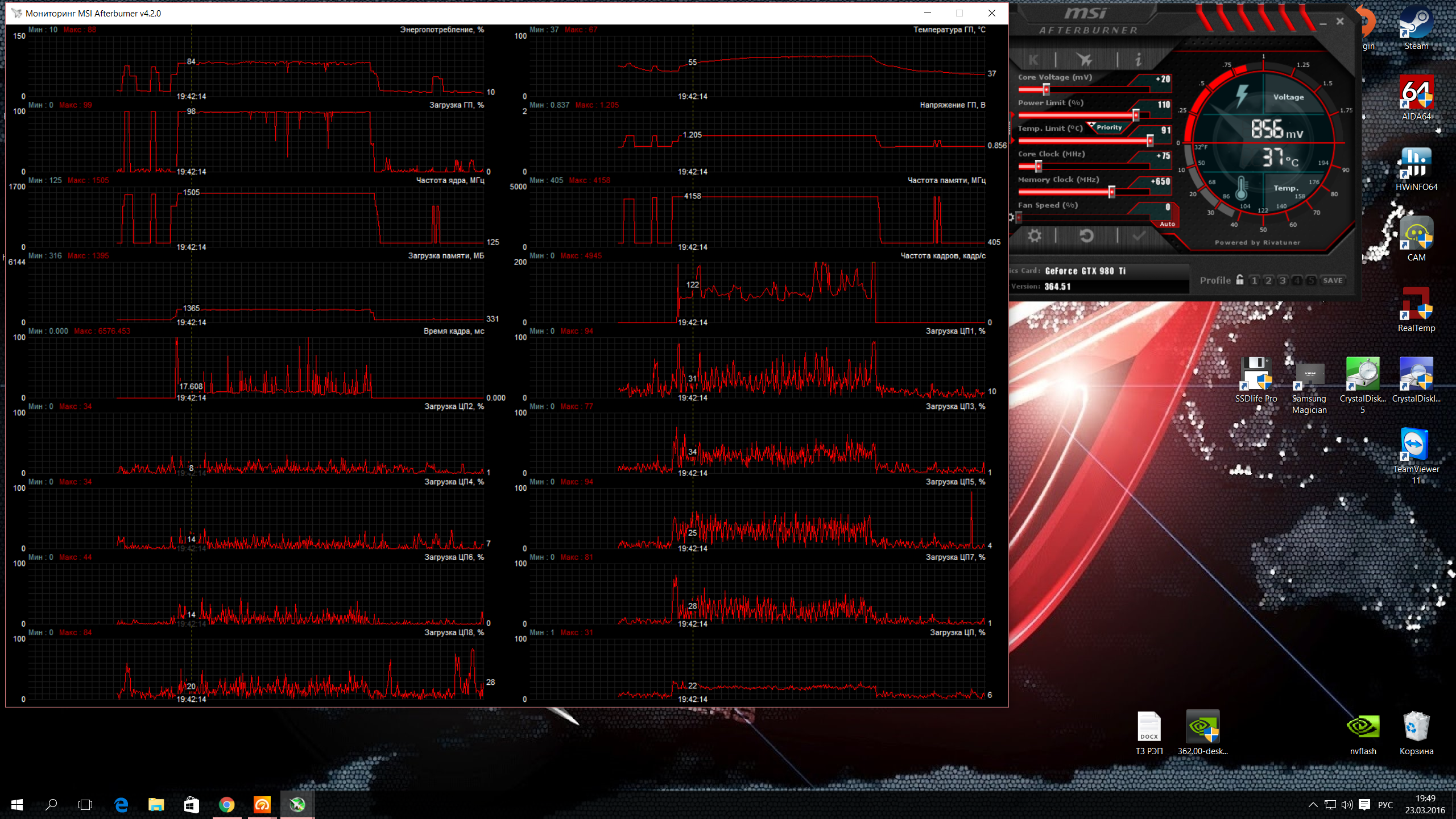Open the Kombustor K icon
This screenshot has height=819, width=1456.
[1033, 60]
